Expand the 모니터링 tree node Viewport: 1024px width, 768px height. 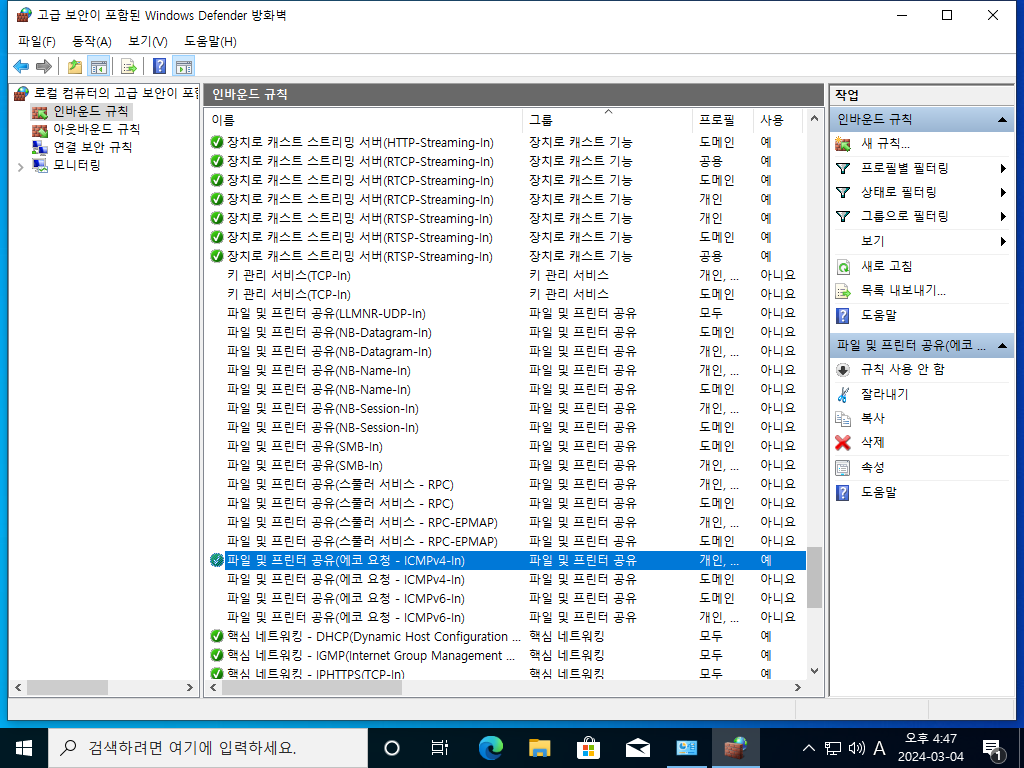(x=20, y=167)
